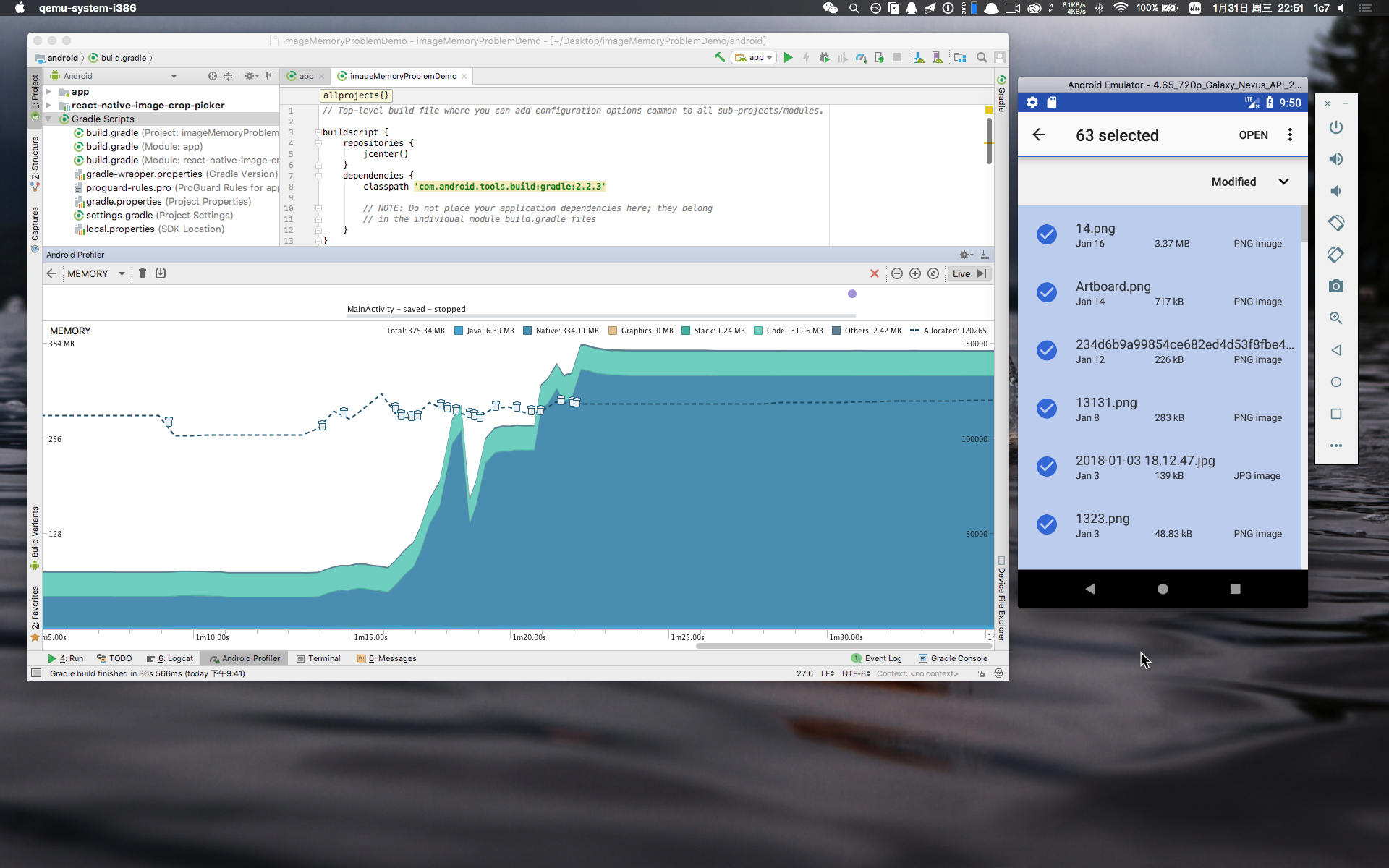Click emulator zoom magnifier icon
The image size is (1389, 868).
(1336, 318)
